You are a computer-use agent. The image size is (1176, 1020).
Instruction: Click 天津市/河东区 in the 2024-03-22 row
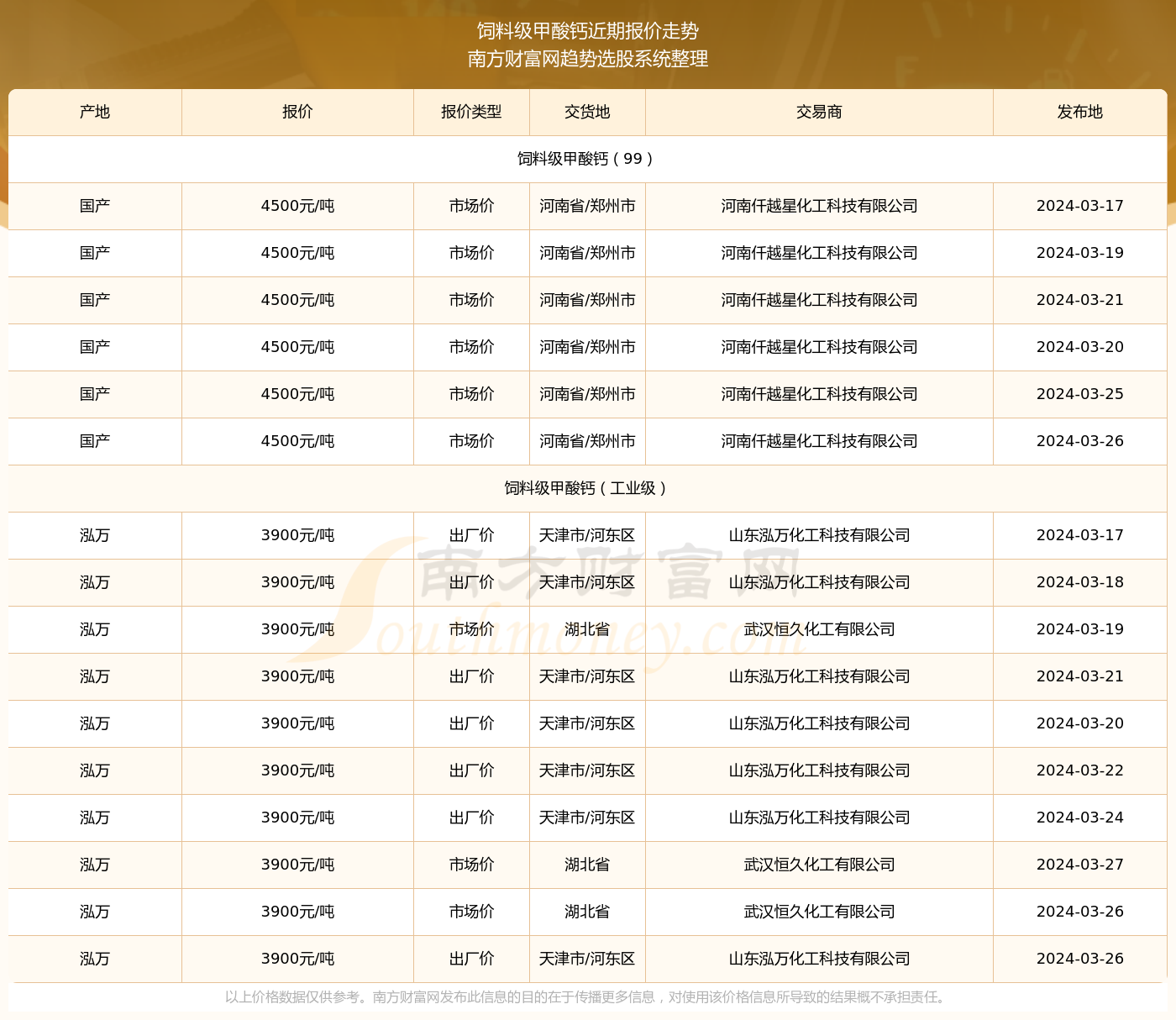tap(587, 770)
